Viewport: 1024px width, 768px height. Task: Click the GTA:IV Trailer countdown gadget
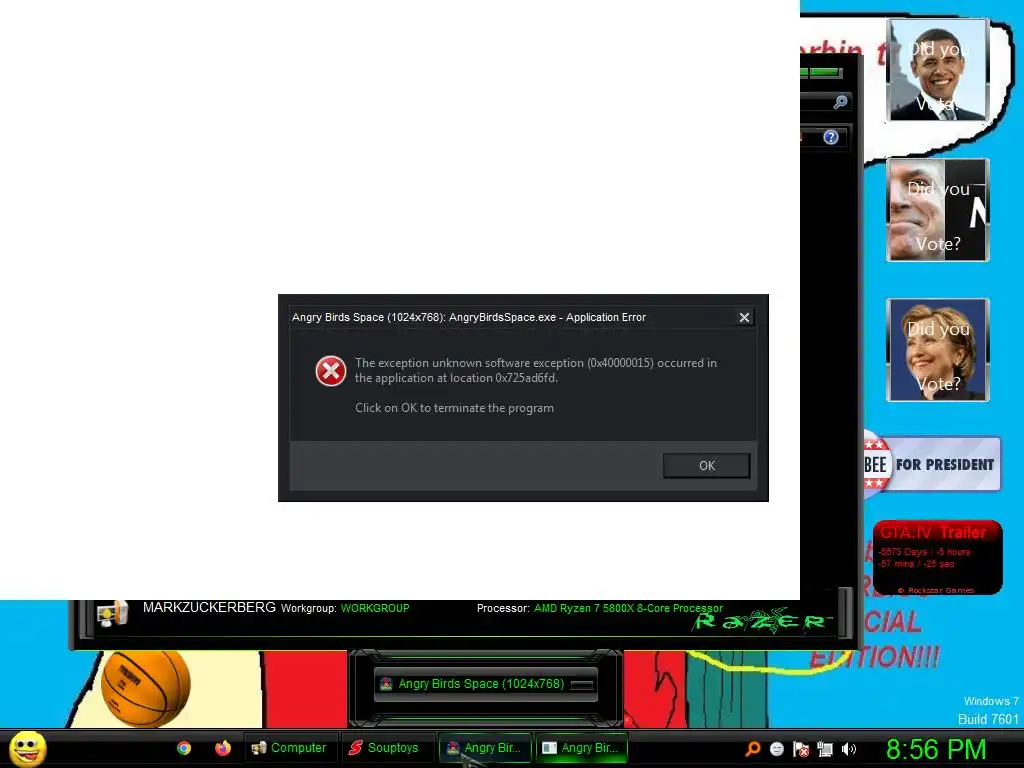click(x=937, y=557)
